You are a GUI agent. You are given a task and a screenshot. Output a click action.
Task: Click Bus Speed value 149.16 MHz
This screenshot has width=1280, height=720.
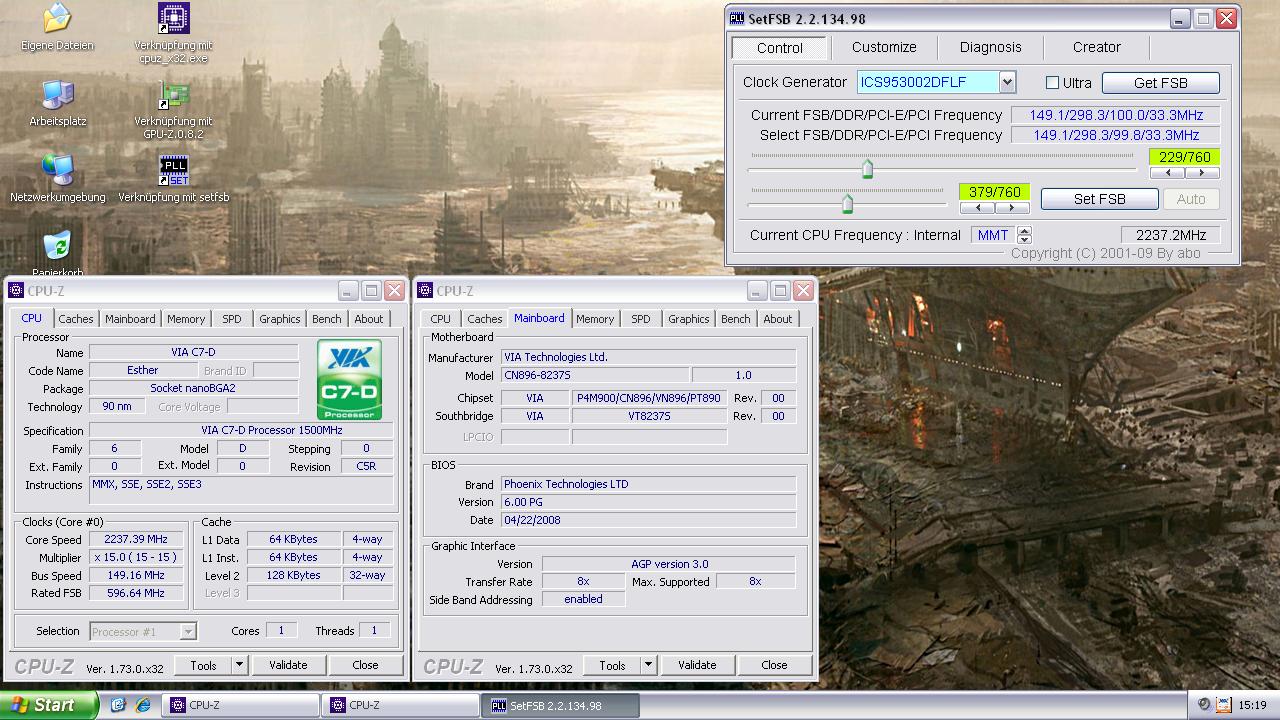tap(136, 575)
